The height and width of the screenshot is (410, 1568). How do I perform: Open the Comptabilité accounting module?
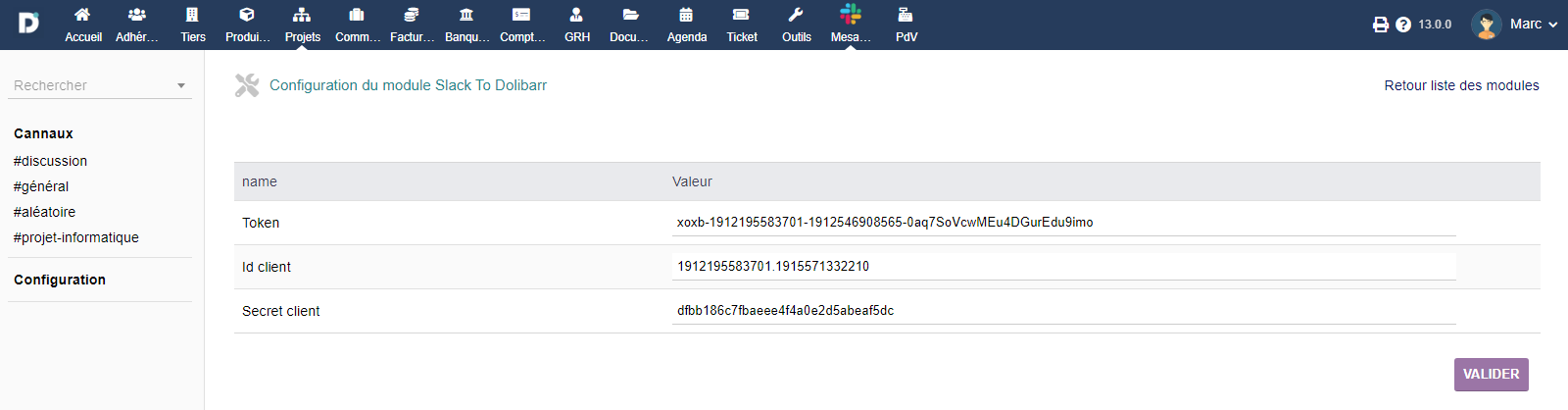click(522, 25)
